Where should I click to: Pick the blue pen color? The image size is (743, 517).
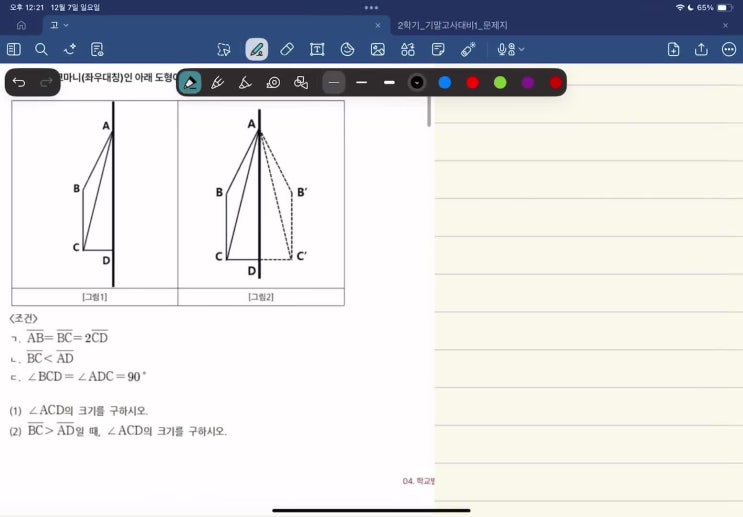tap(445, 82)
